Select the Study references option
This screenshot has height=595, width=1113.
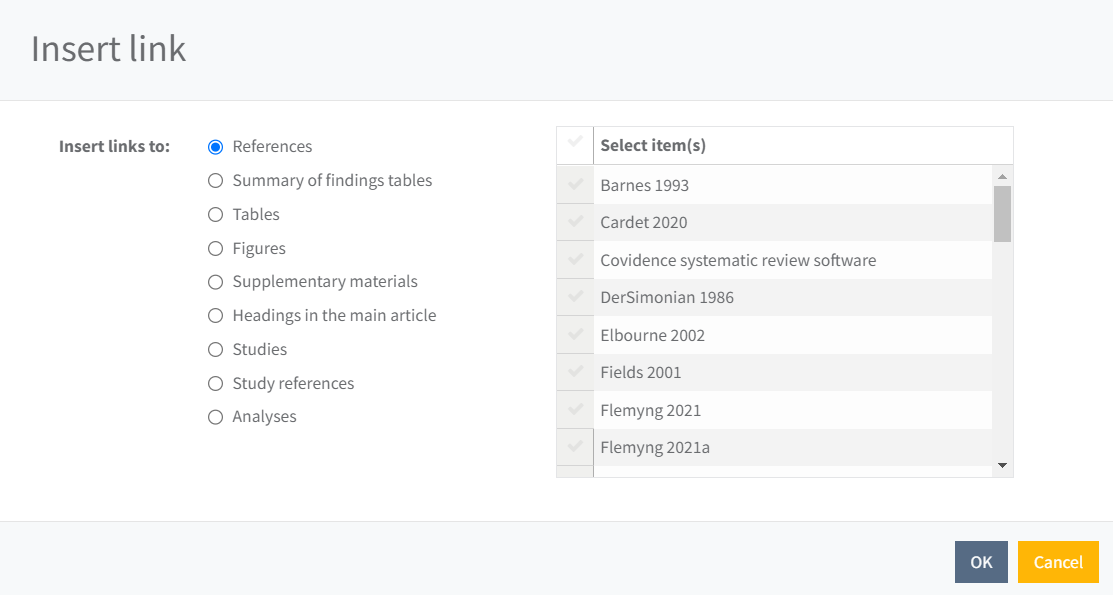click(215, 383)
